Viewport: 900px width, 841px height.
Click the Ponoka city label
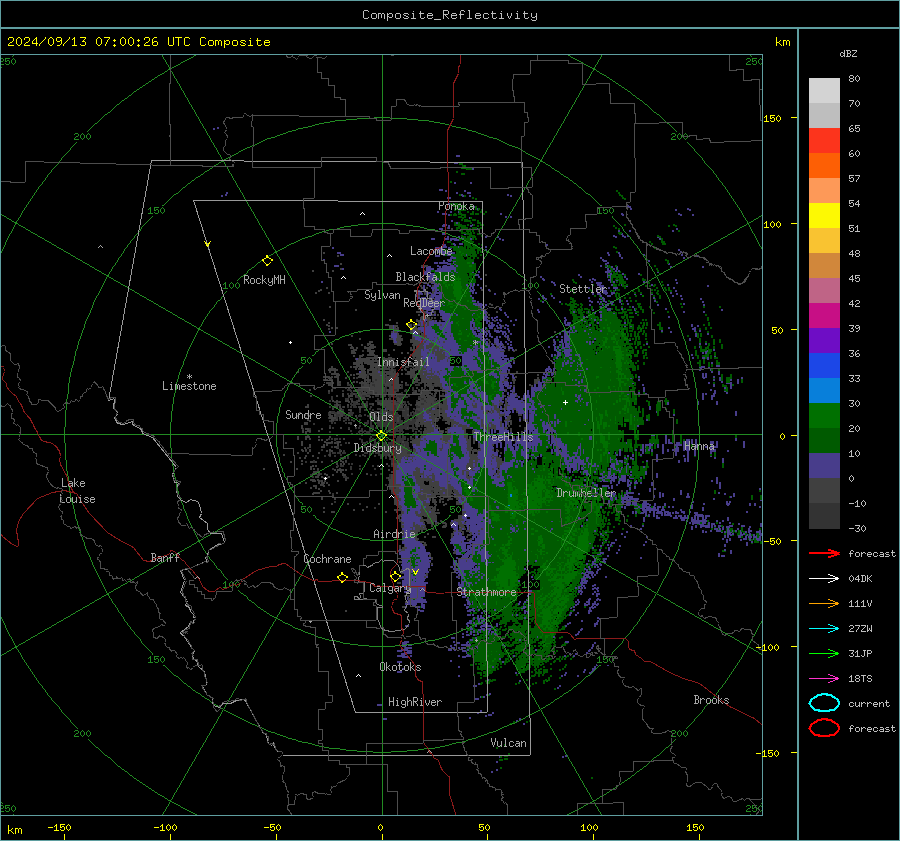(x=456, y=206)
